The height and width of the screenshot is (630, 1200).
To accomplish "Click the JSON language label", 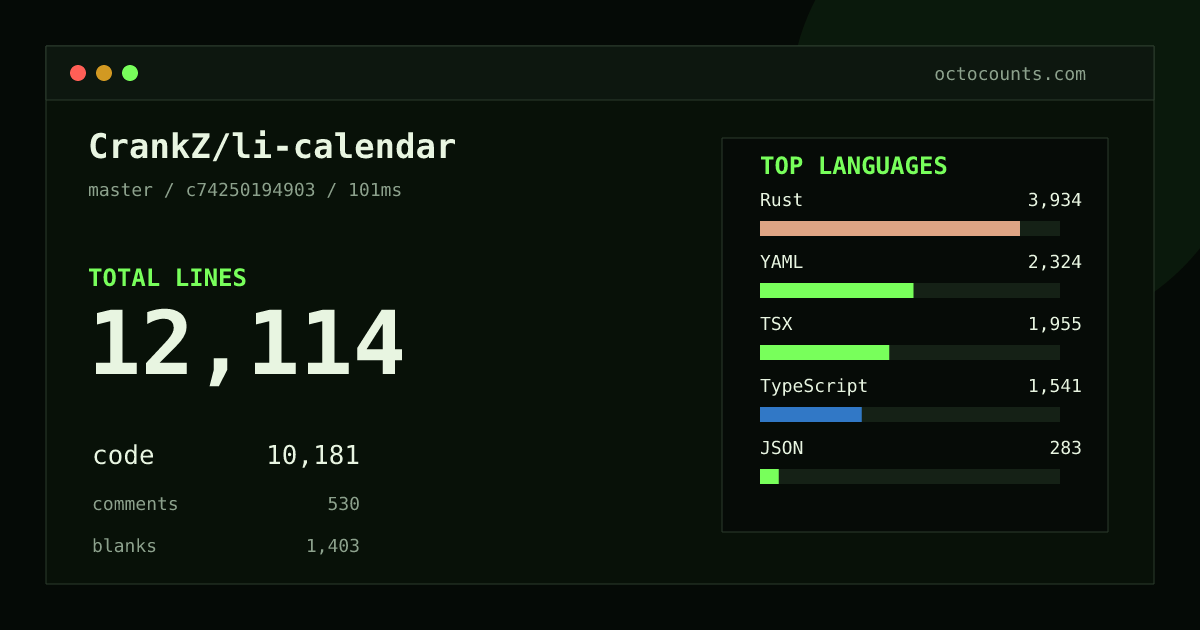I will pos(781,448).
